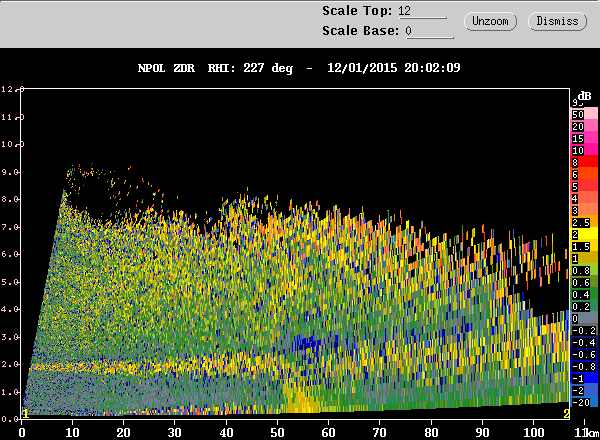600x440 pixels.
Task: Click the -1 dB blue swatch
Action: (x=584, y=379)
